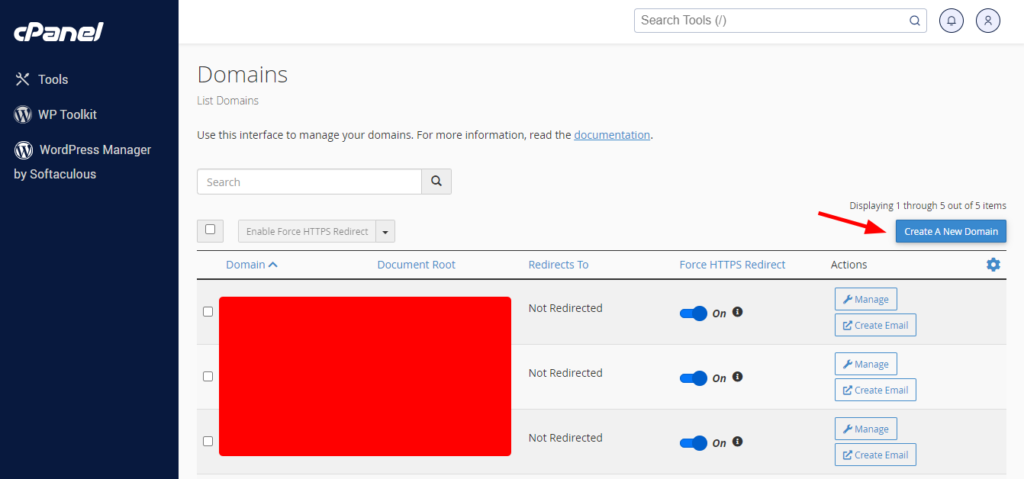This screenshot has width=1024, height=479.
Task: Click Create A New Domain button
Action: 951,231
